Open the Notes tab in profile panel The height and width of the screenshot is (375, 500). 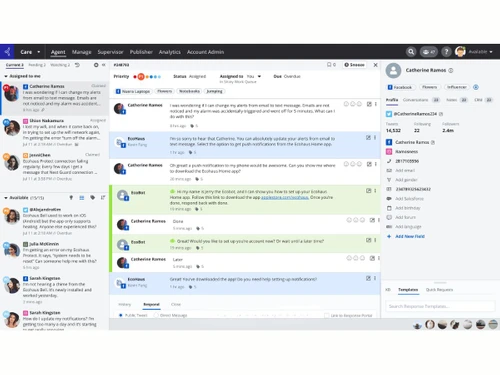[x=457, y=100]
